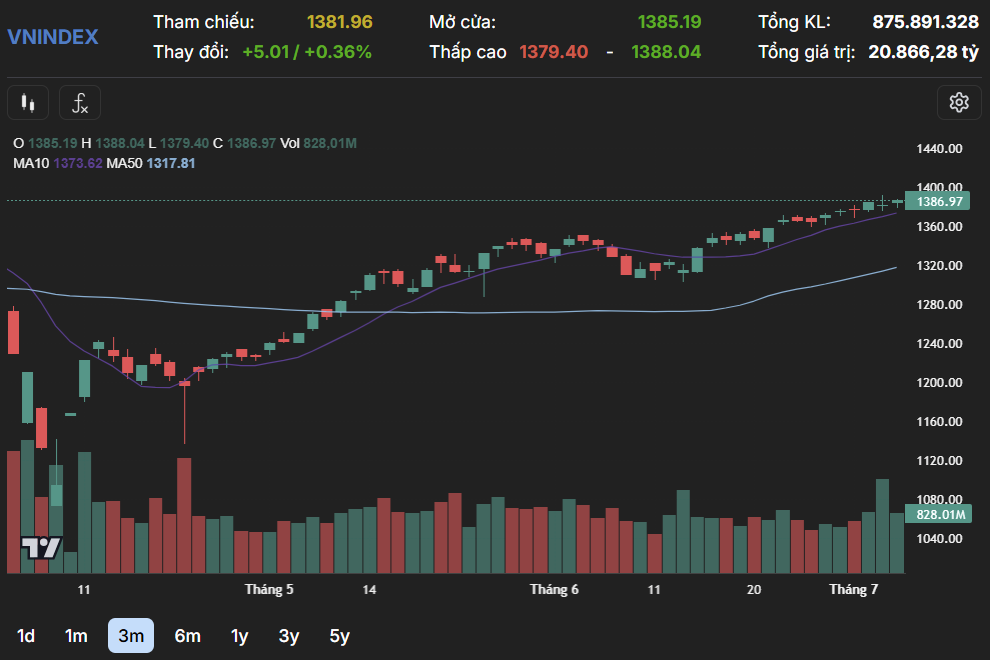Image resolution: width=990 pixels, height=660 pixels.
Task: Show the 1y time range
Action: (x=239, y=636)
